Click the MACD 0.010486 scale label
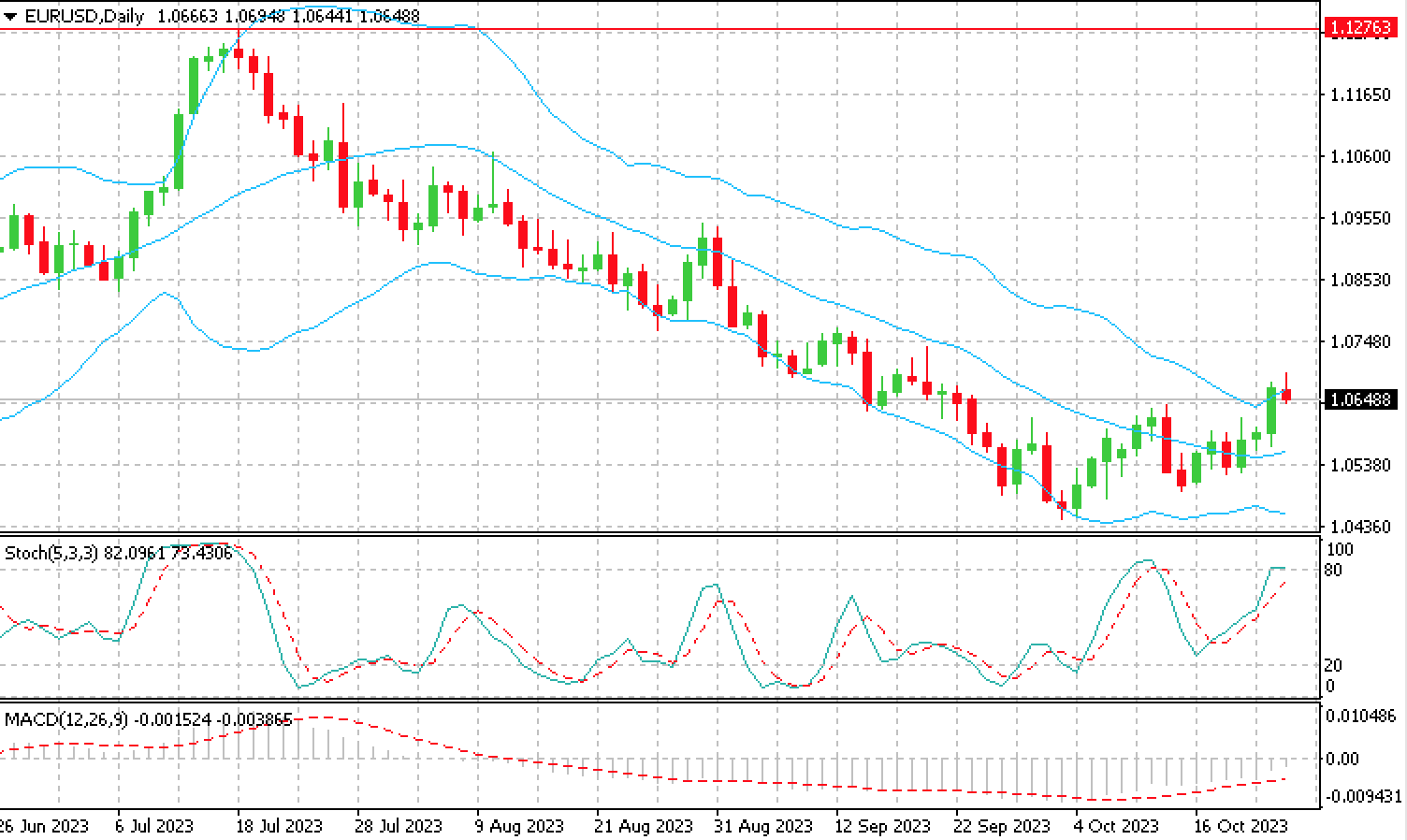 1362,717
